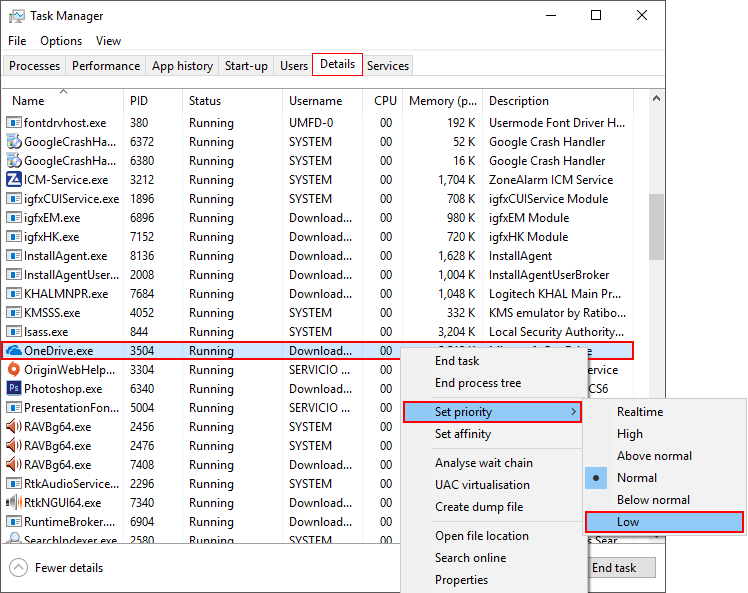Click the scrollbar up arrow
This screenshot has width=748, height=593.
tap(656, 98)
